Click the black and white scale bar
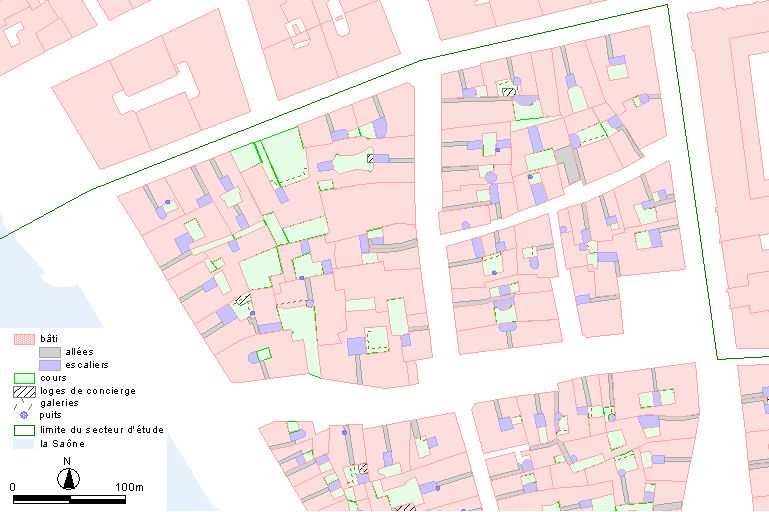The image size is (769, 512). coord(69,499)
